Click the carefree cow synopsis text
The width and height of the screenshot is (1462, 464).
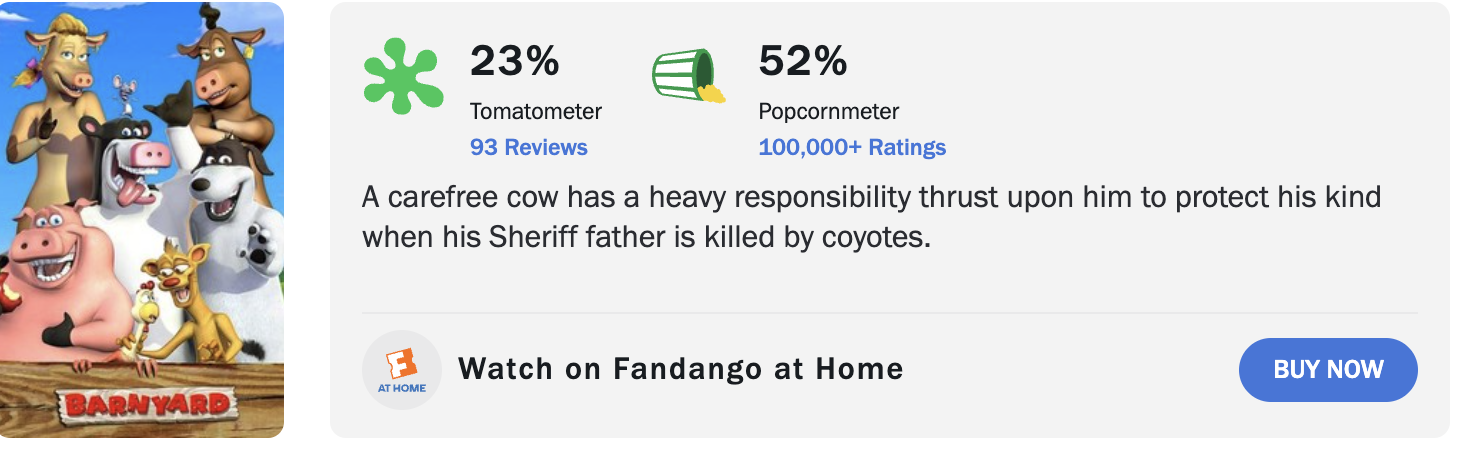pyautogui.click(x=871, y=217)
